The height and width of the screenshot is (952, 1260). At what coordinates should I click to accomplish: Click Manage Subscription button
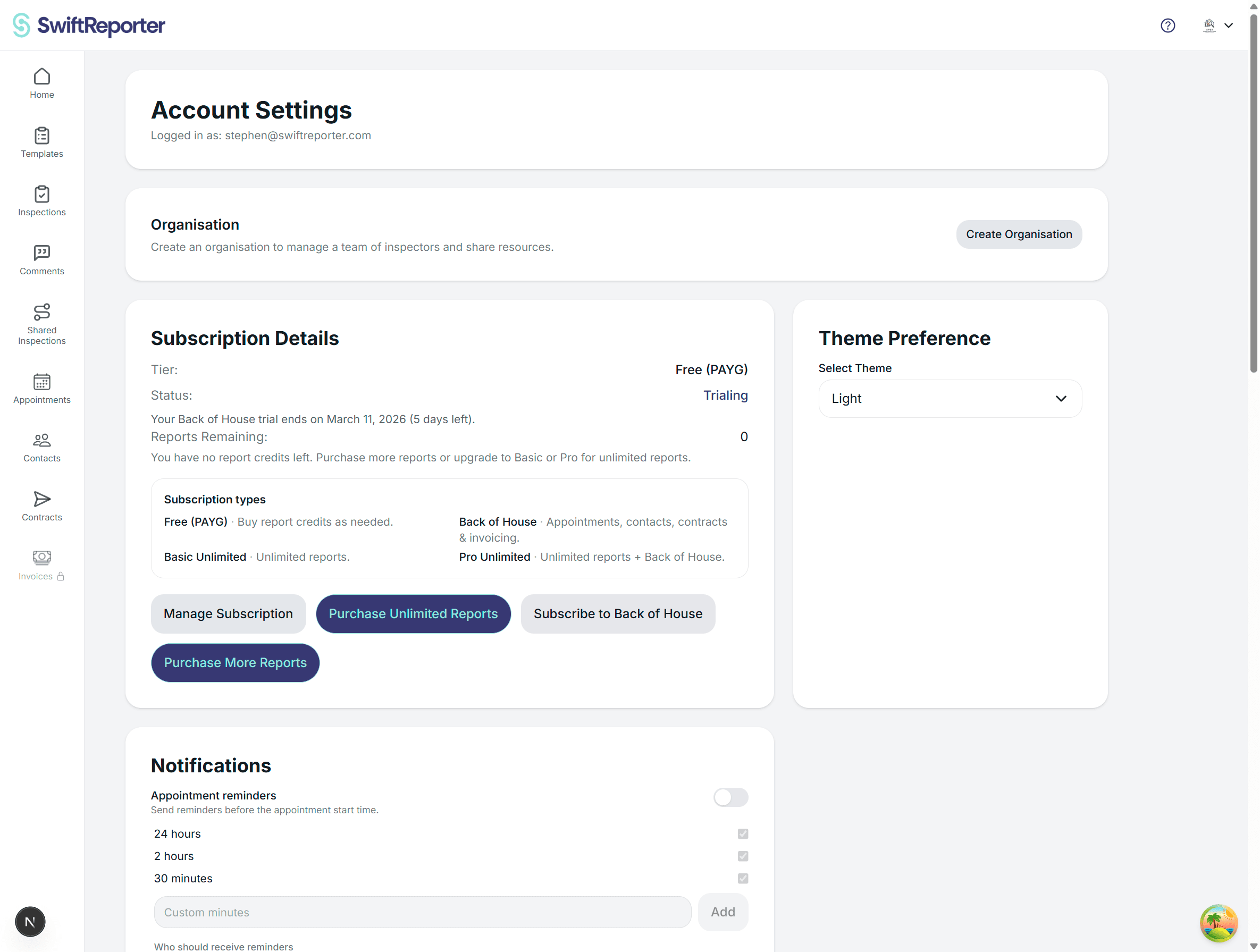click(x=228, y=614)
